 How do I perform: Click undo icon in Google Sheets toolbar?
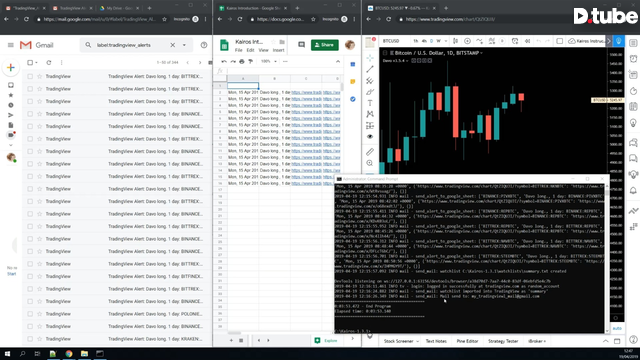pyautogui.click(x=224, y=61)
